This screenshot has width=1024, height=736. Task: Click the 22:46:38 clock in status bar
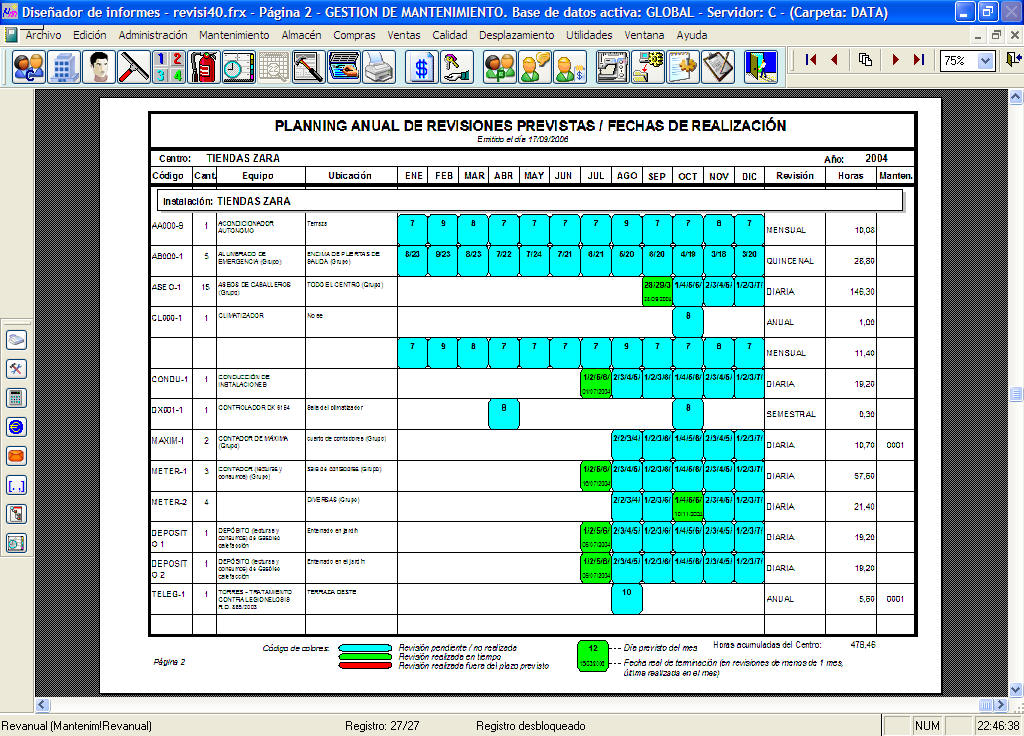click(998, 726)
